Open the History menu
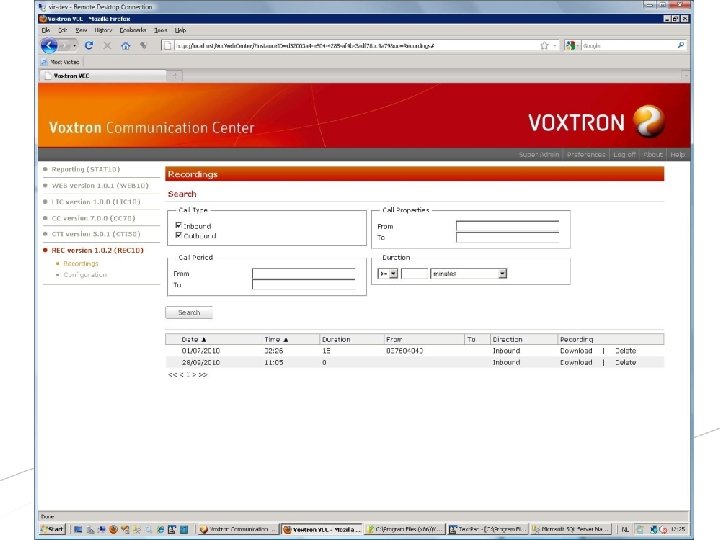 (103, 30)
